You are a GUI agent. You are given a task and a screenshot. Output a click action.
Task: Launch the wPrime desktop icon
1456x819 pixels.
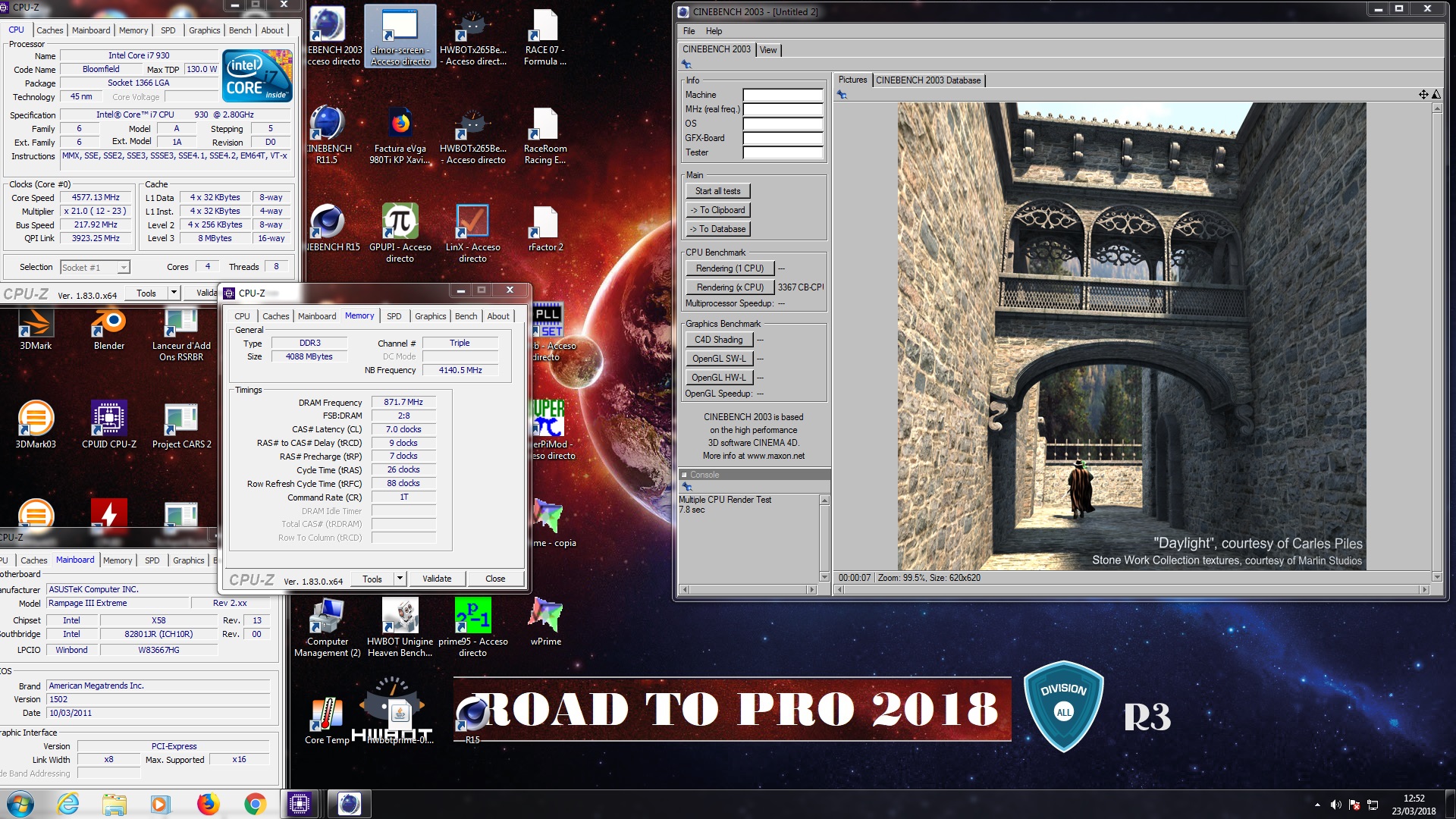coord(545,622)
